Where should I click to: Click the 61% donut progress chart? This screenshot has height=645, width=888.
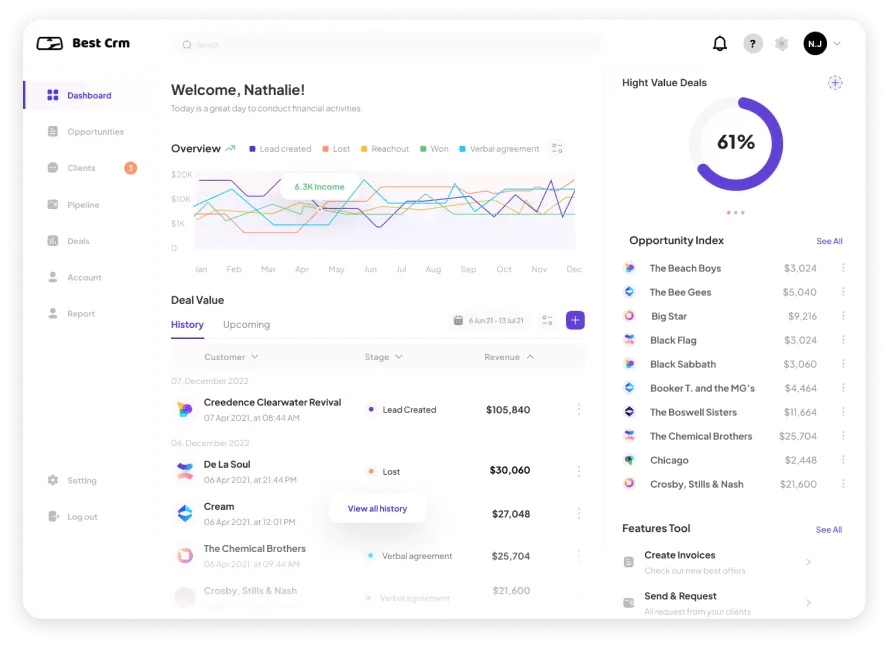click(736, 143)
